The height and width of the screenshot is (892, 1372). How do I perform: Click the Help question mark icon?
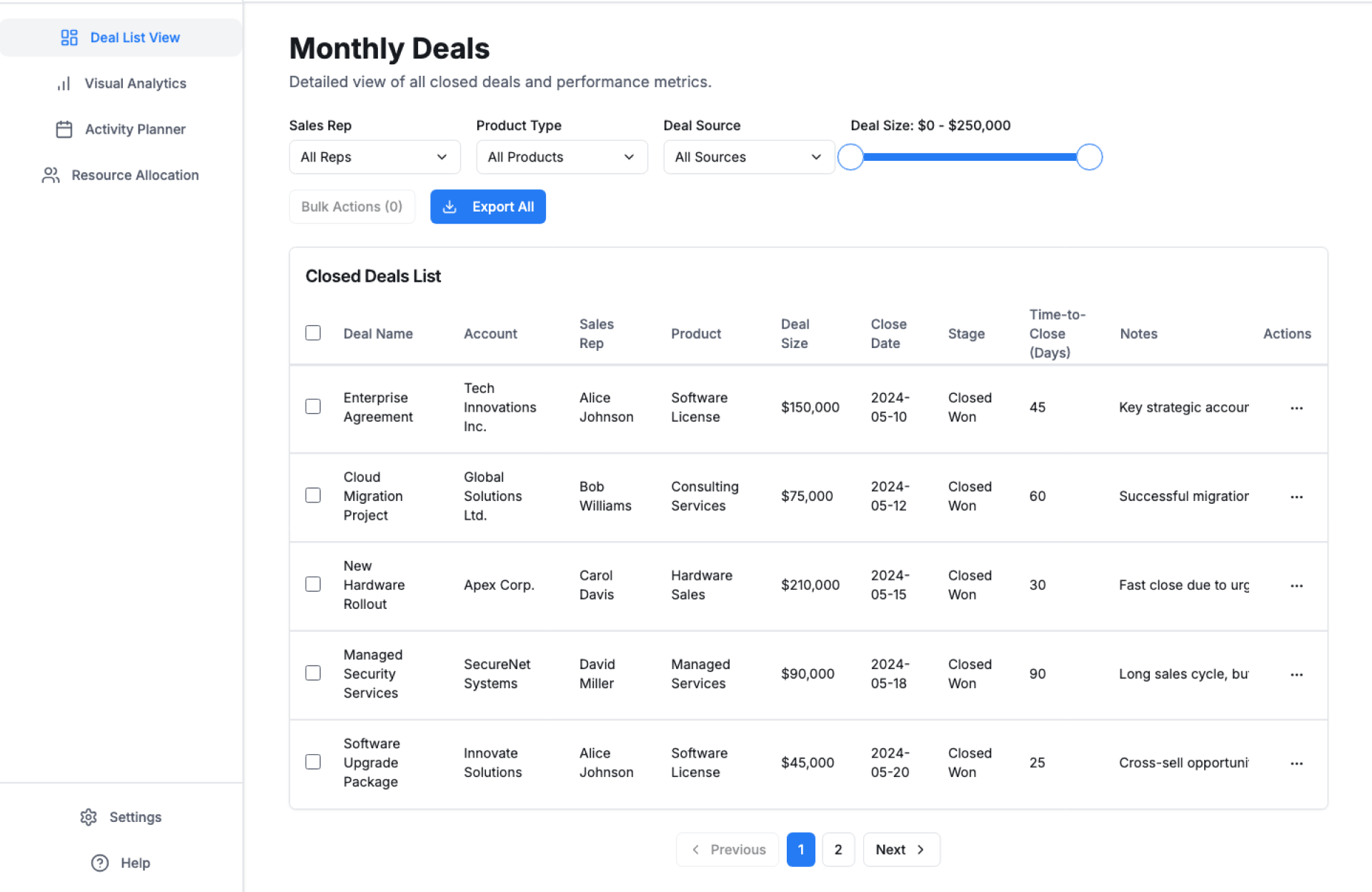click(x=100, y=863)
